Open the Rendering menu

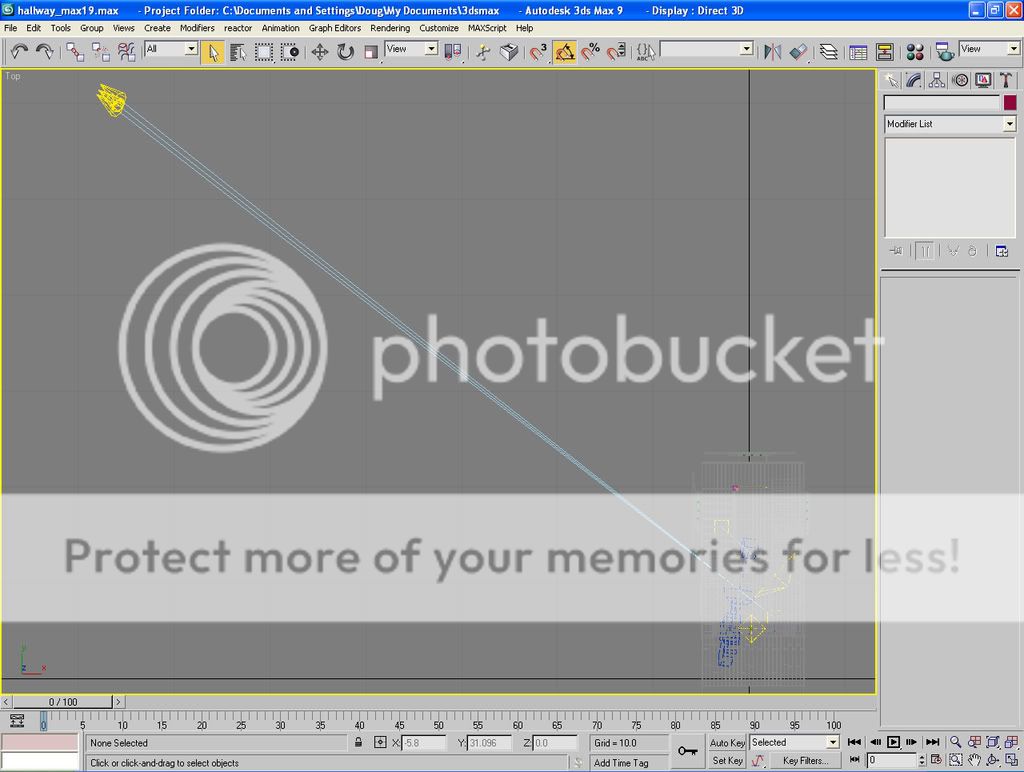[x=390, y=28]
